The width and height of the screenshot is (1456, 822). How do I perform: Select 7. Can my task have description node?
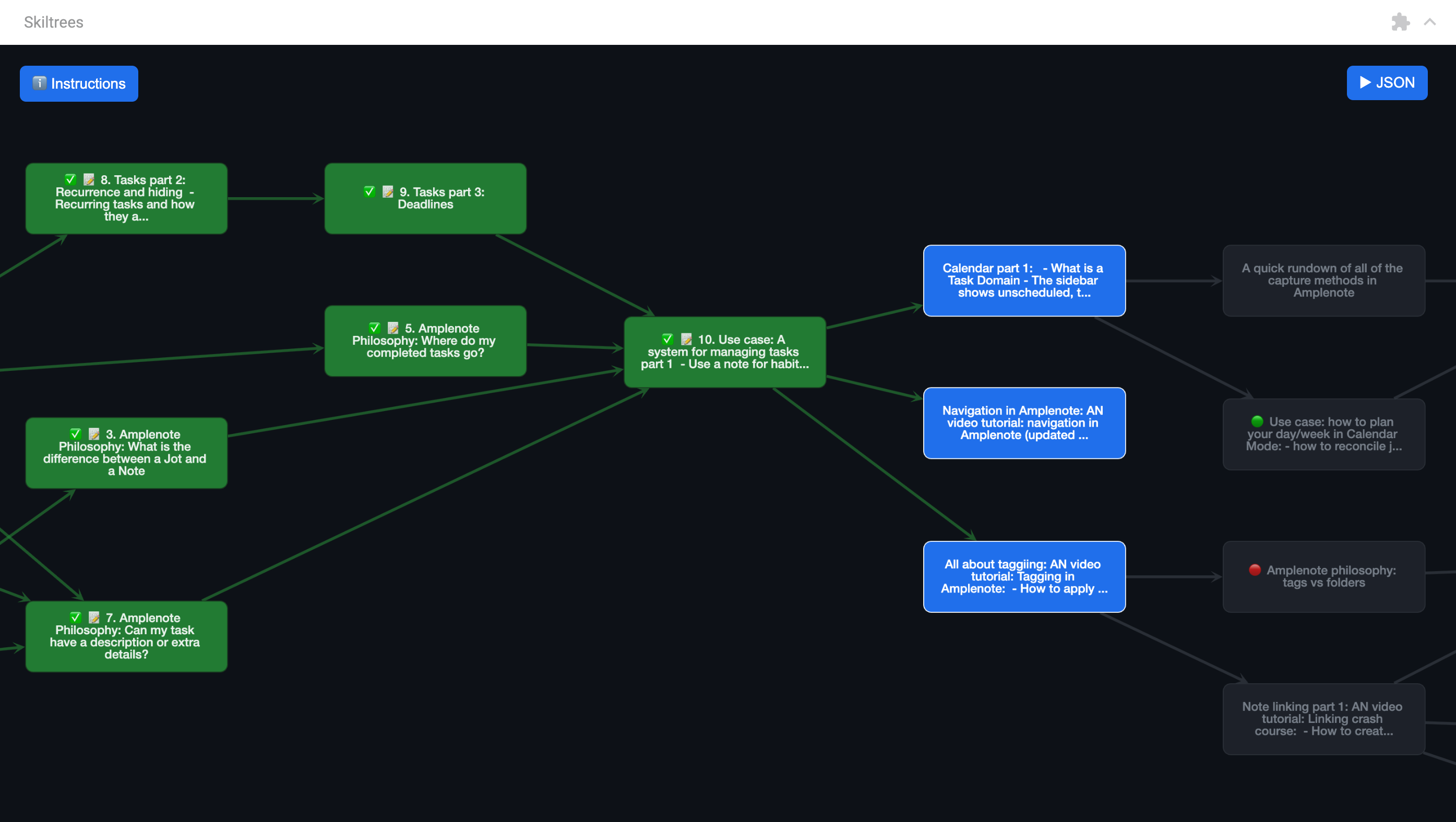127,637
